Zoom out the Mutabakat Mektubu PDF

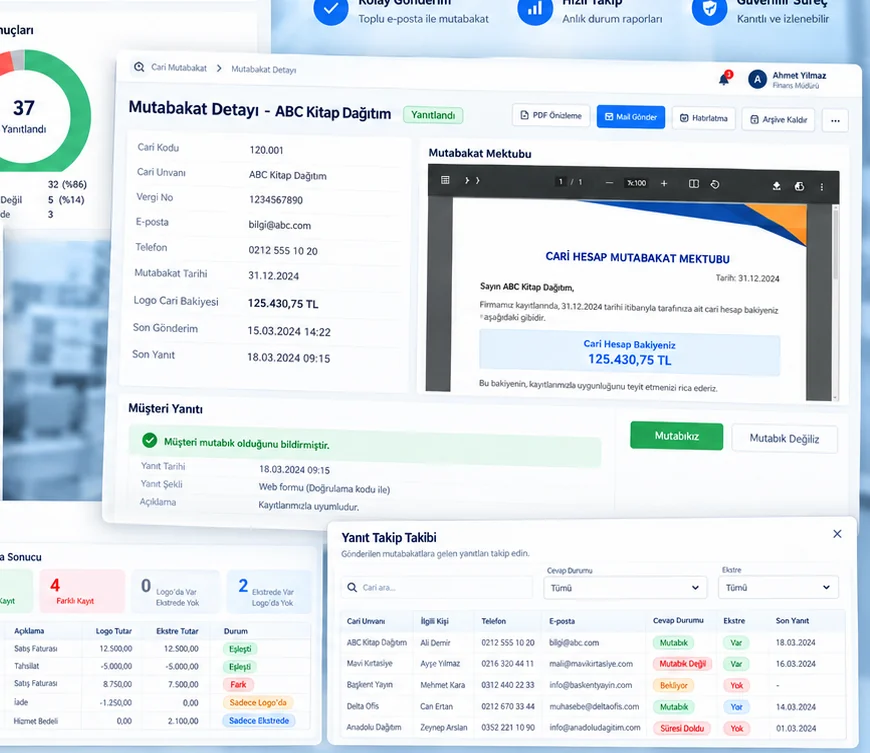(x=609, y=183)
